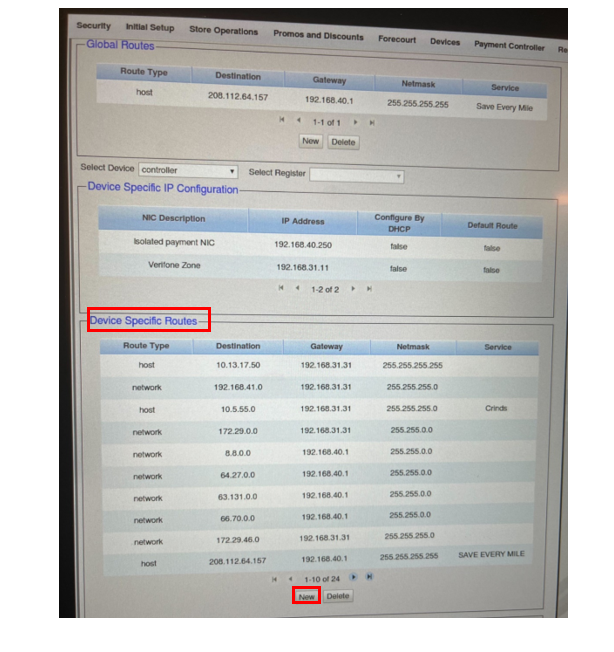The width and height of the screenshot is (614, 652).
Task: Go to next page in Global Routes pager
Action: (x=355, y=122)
